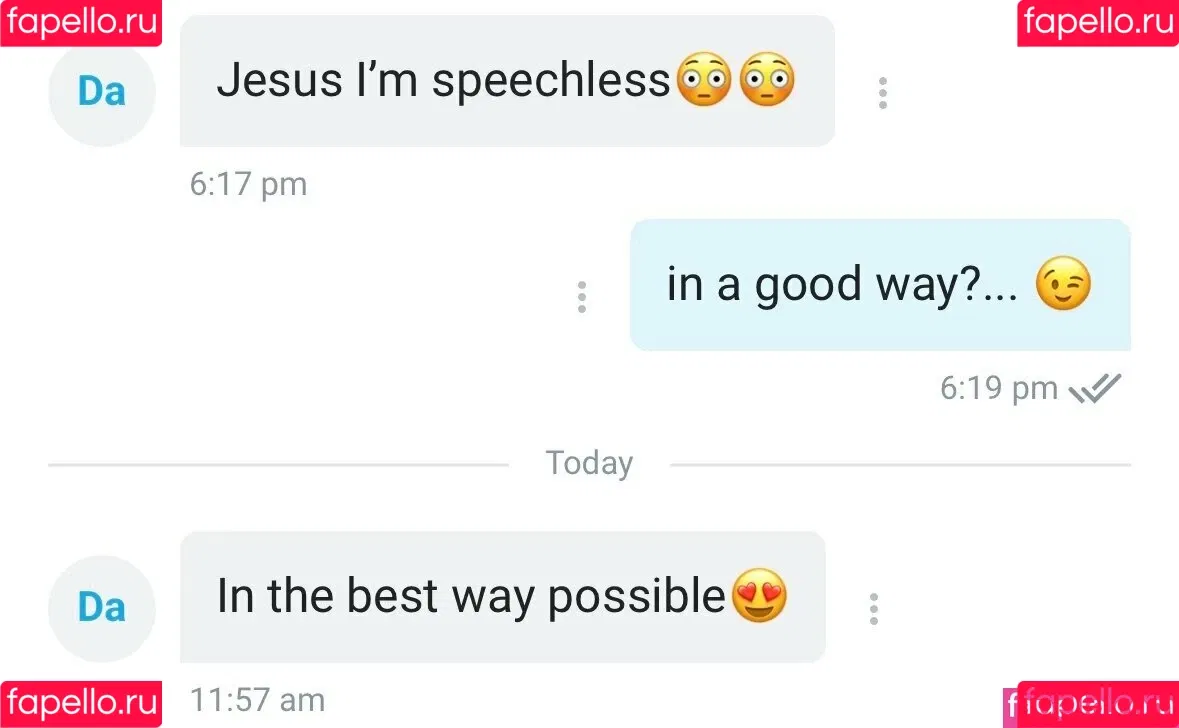Open three-dot menu next to "in a good way?"
1179x728 pixels.
click(x=581, y=297)
